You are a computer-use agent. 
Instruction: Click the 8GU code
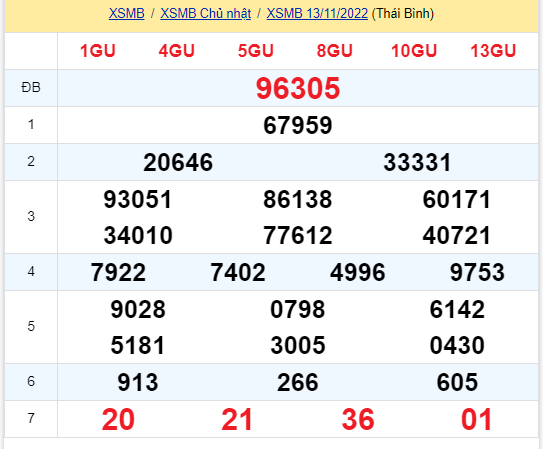[x=335, y=51]
